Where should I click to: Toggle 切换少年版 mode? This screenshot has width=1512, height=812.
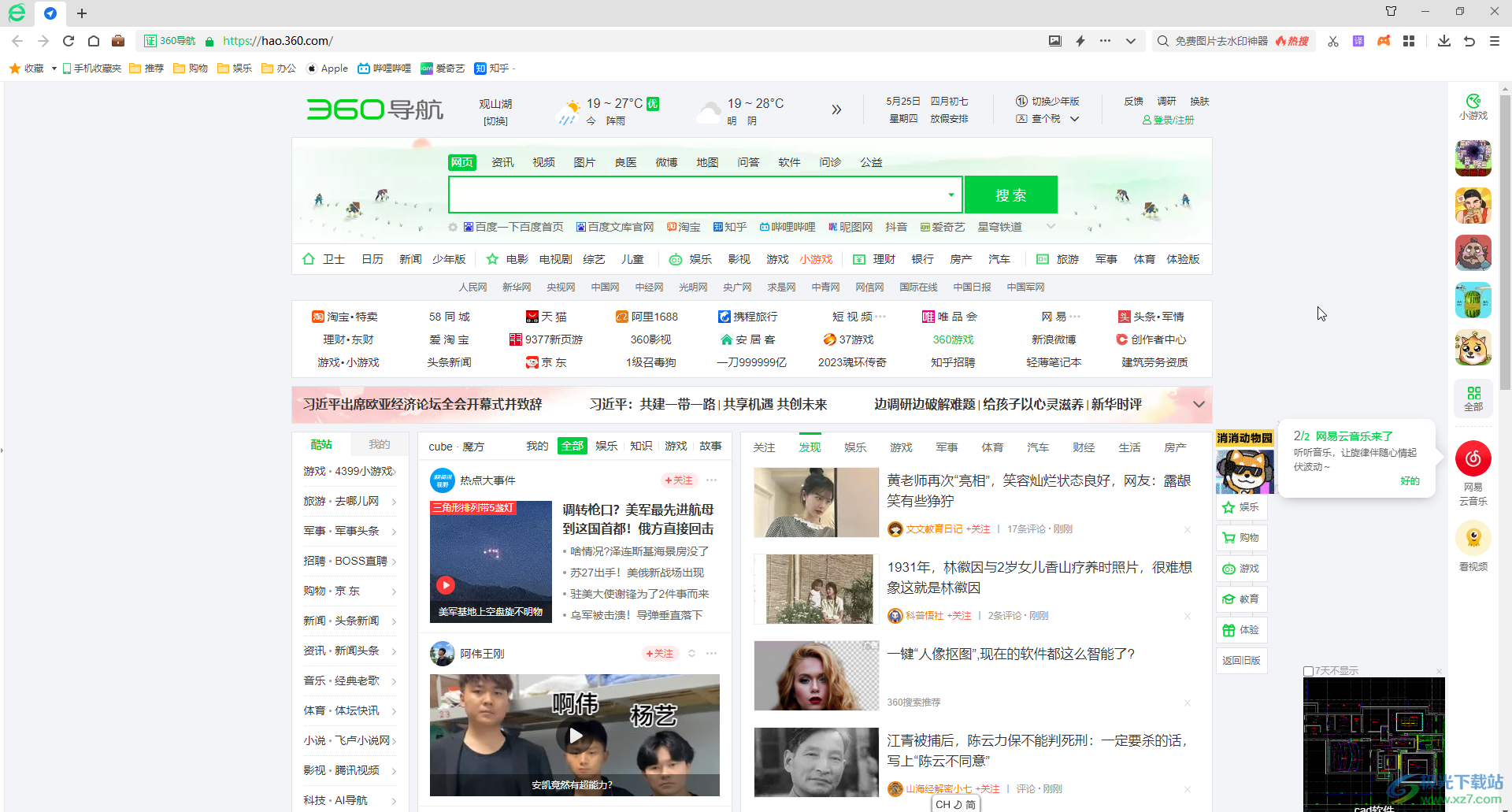pos(1047,102)
